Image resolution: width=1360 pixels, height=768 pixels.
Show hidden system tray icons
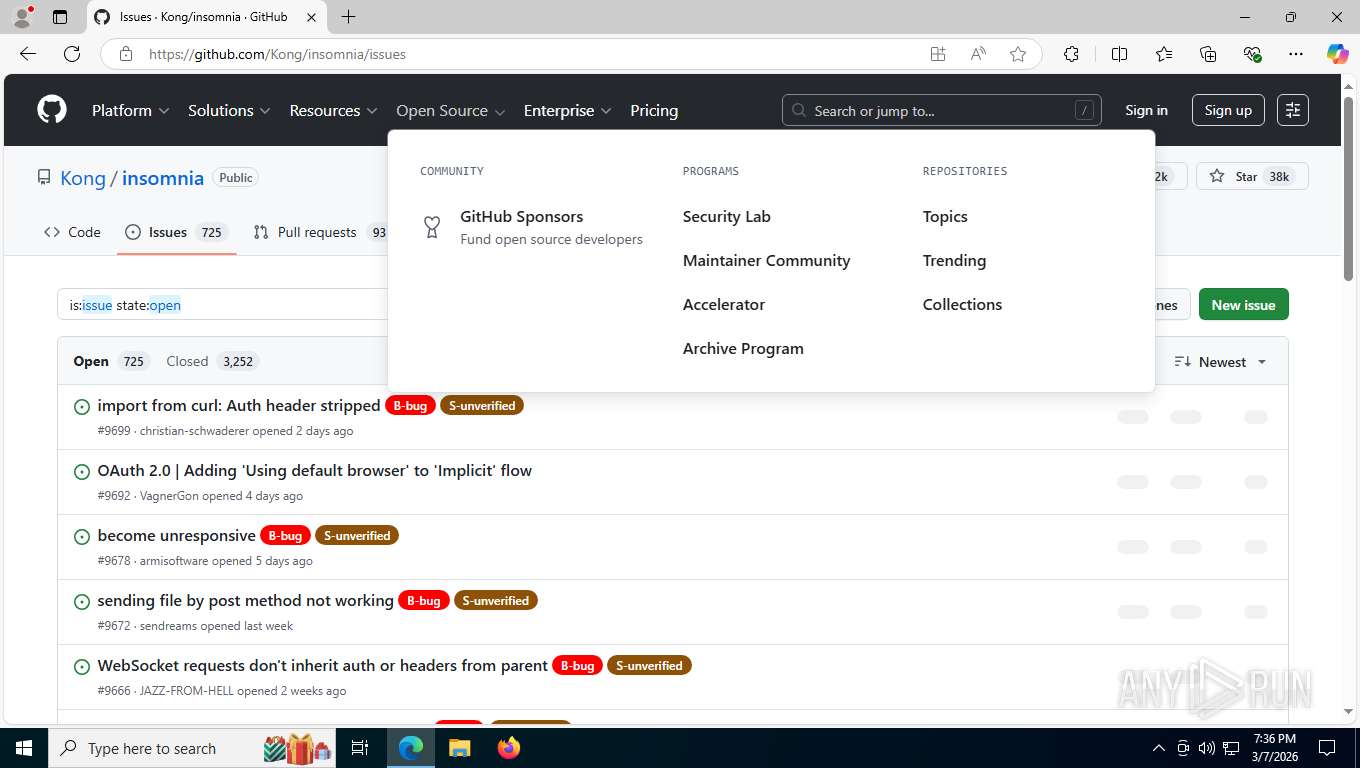click(1159, 748)
